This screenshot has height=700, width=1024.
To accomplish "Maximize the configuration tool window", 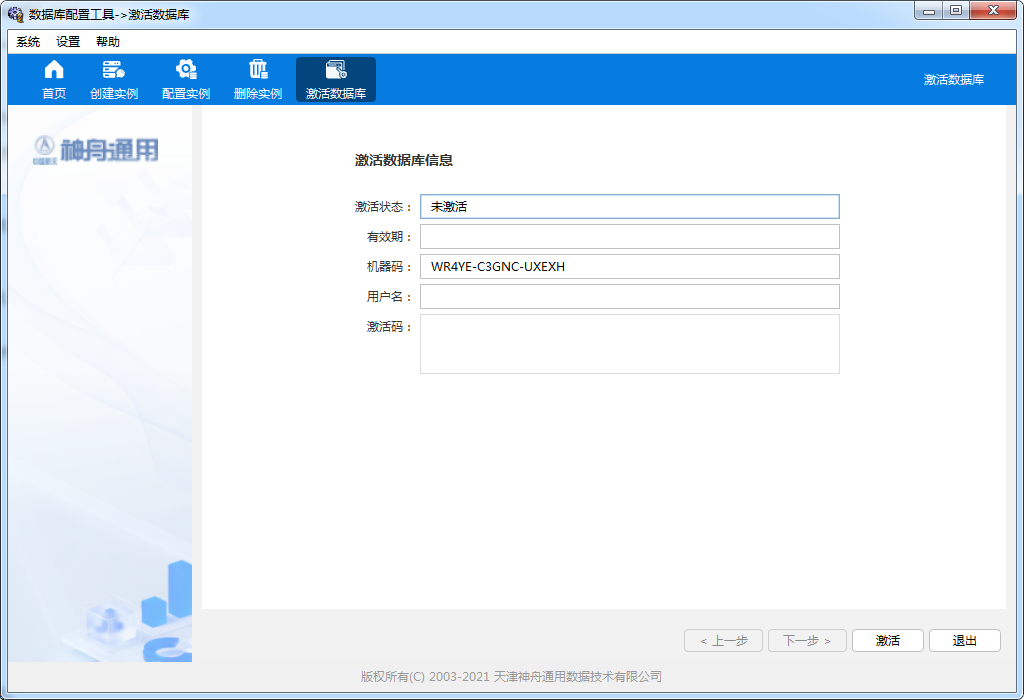I will tap(955, 11).
